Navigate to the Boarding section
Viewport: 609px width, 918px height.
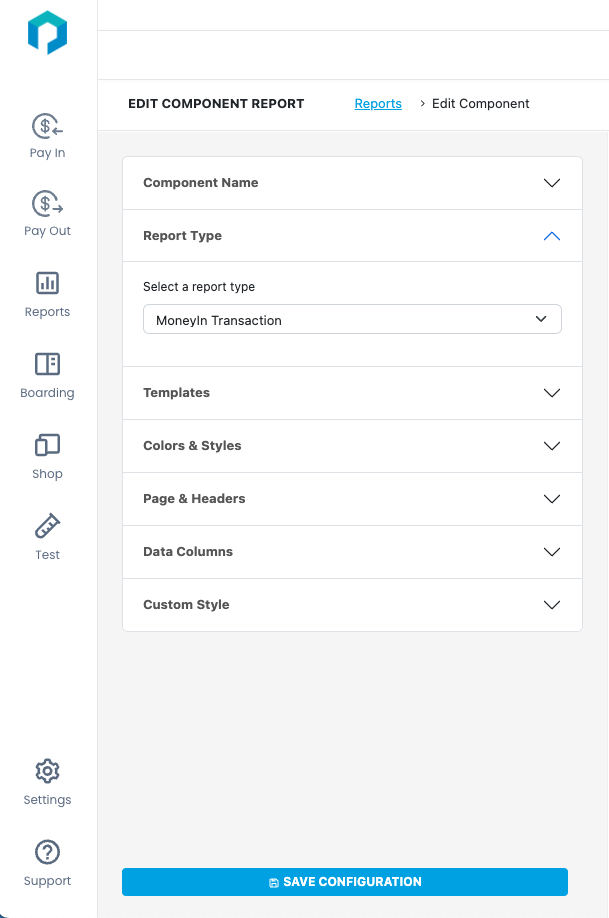tap(47, 374)
